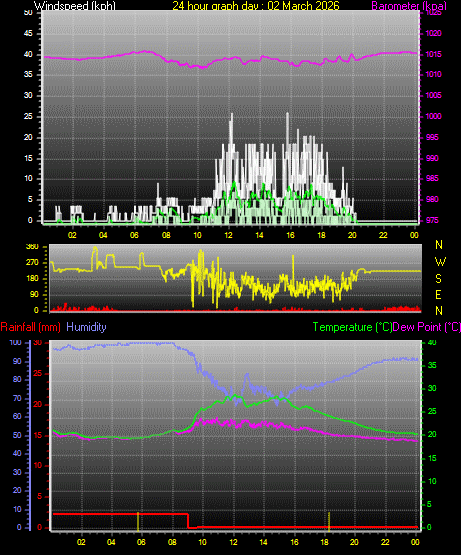This screenshot has width=461, height=555.
Task: Click '35' on the green temperature axis
Action: (432, 365)
